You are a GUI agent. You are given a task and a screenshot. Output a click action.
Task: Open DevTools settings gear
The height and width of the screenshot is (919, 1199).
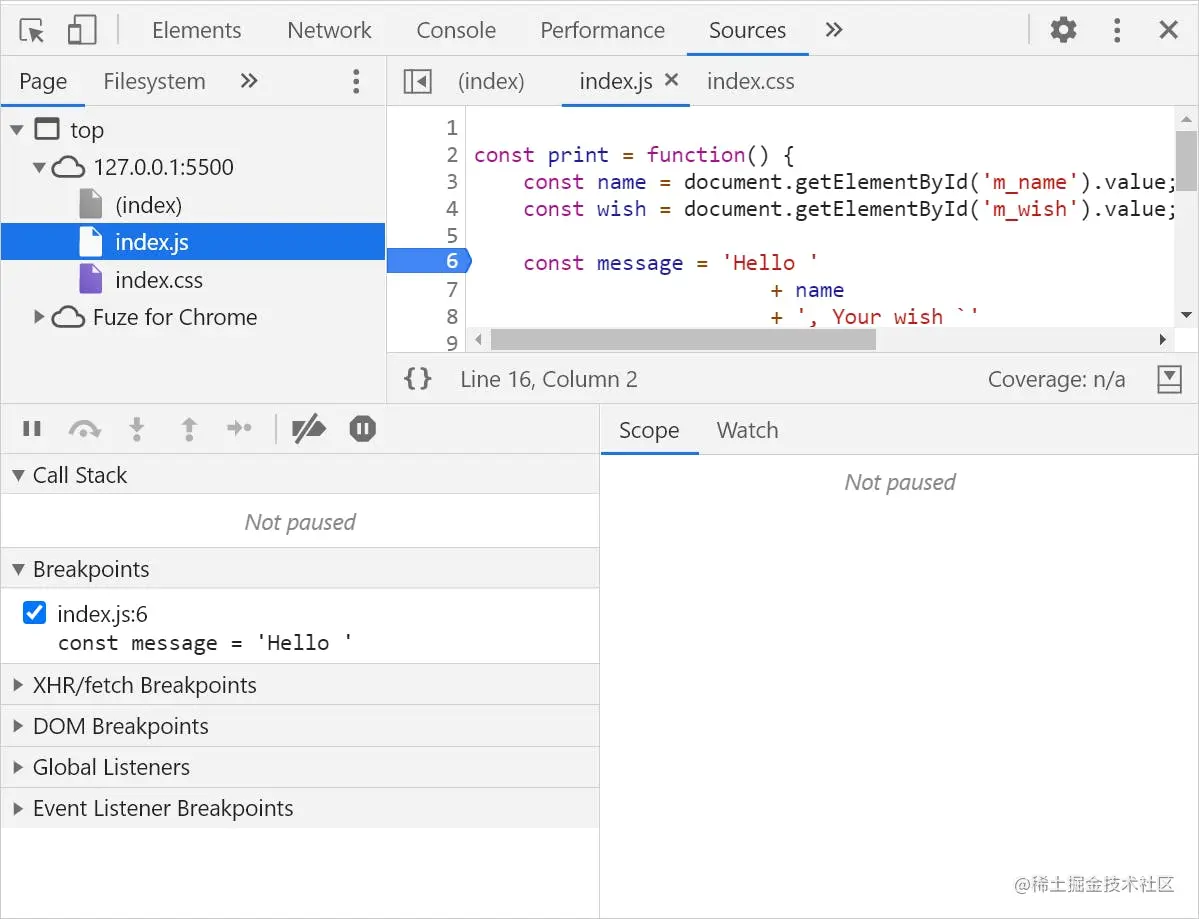(1063, 30)
